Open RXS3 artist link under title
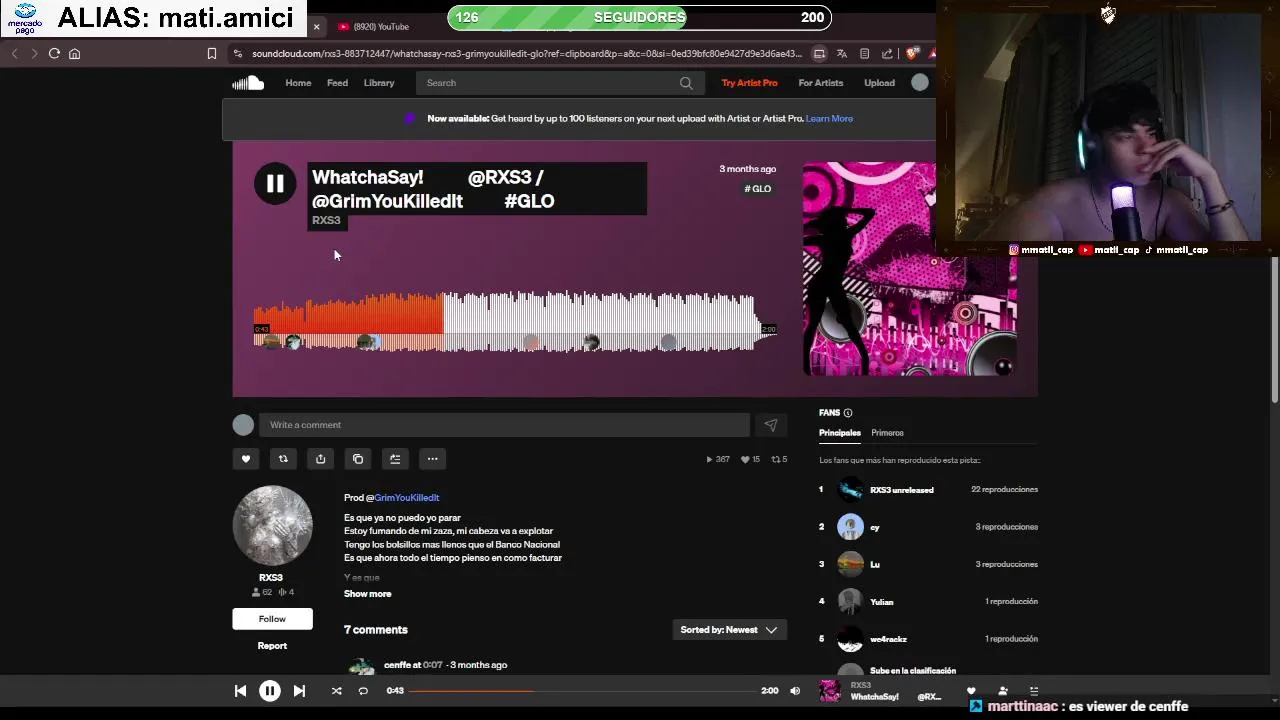 (326, 221)
